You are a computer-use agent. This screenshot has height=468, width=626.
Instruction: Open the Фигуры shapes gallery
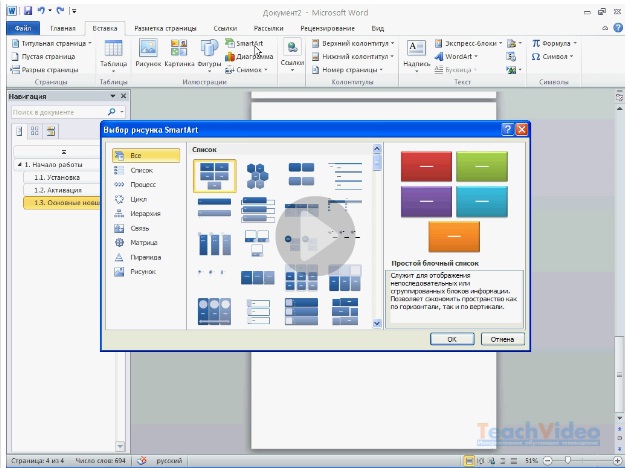coord(209,56)
